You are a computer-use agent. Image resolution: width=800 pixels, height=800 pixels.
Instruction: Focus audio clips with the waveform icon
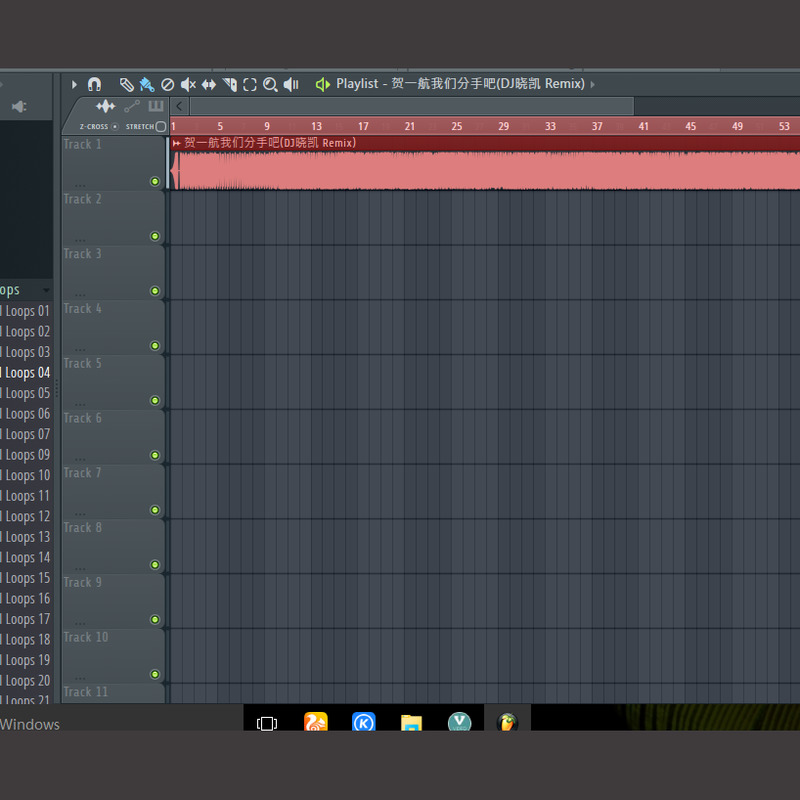(x=106, y=106)
